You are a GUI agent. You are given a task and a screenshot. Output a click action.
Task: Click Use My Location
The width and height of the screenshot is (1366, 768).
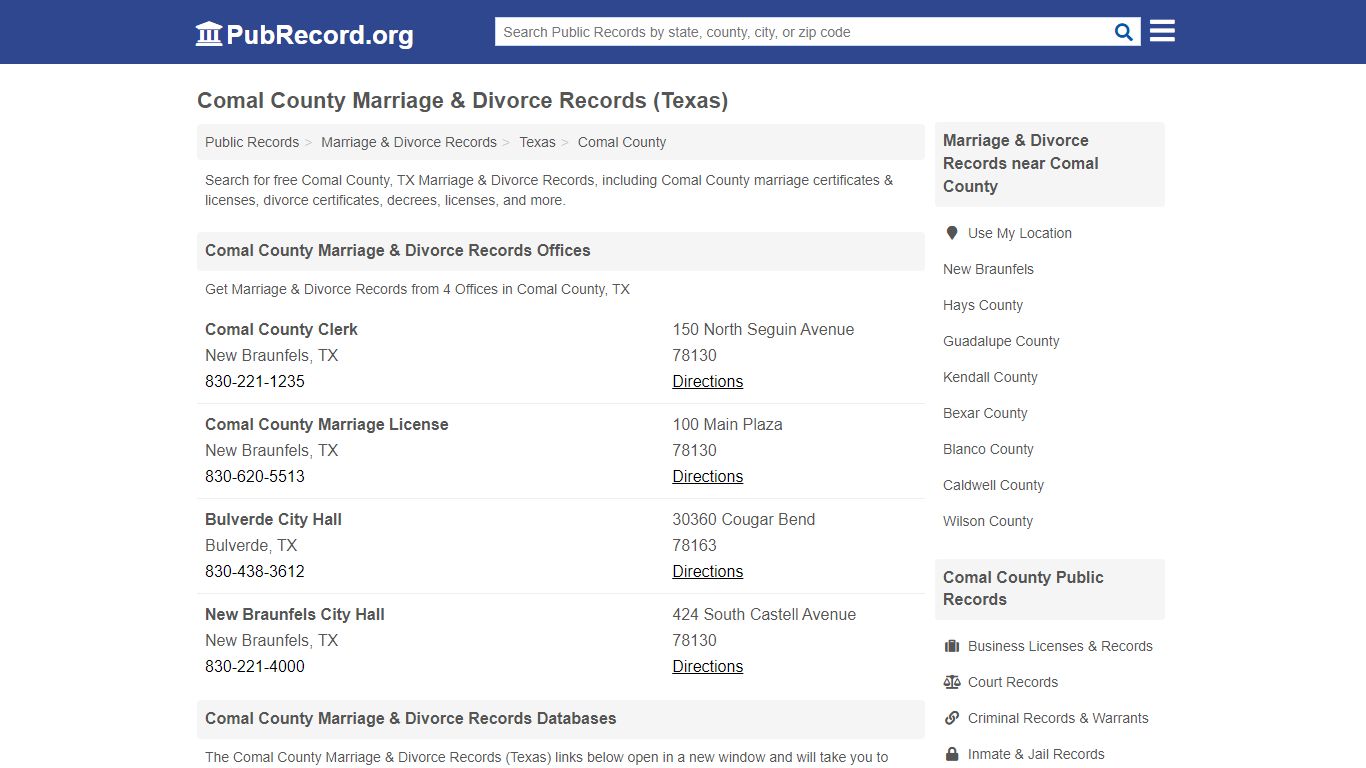tap(1020, 233)
